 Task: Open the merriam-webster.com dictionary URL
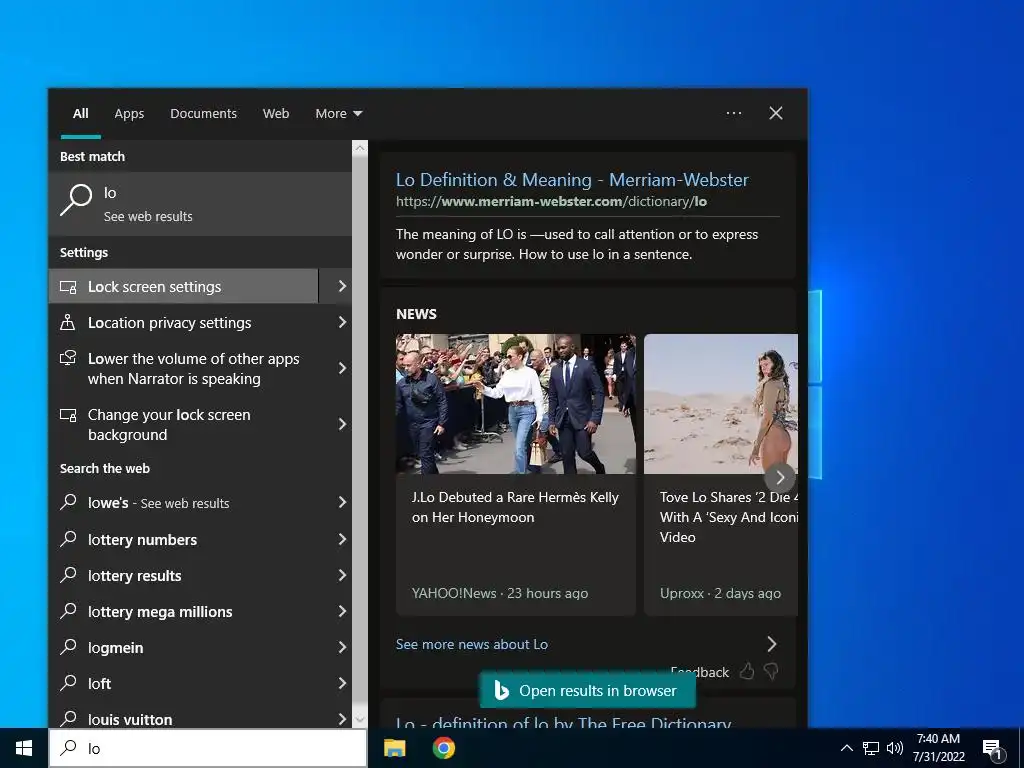point(551,201)
